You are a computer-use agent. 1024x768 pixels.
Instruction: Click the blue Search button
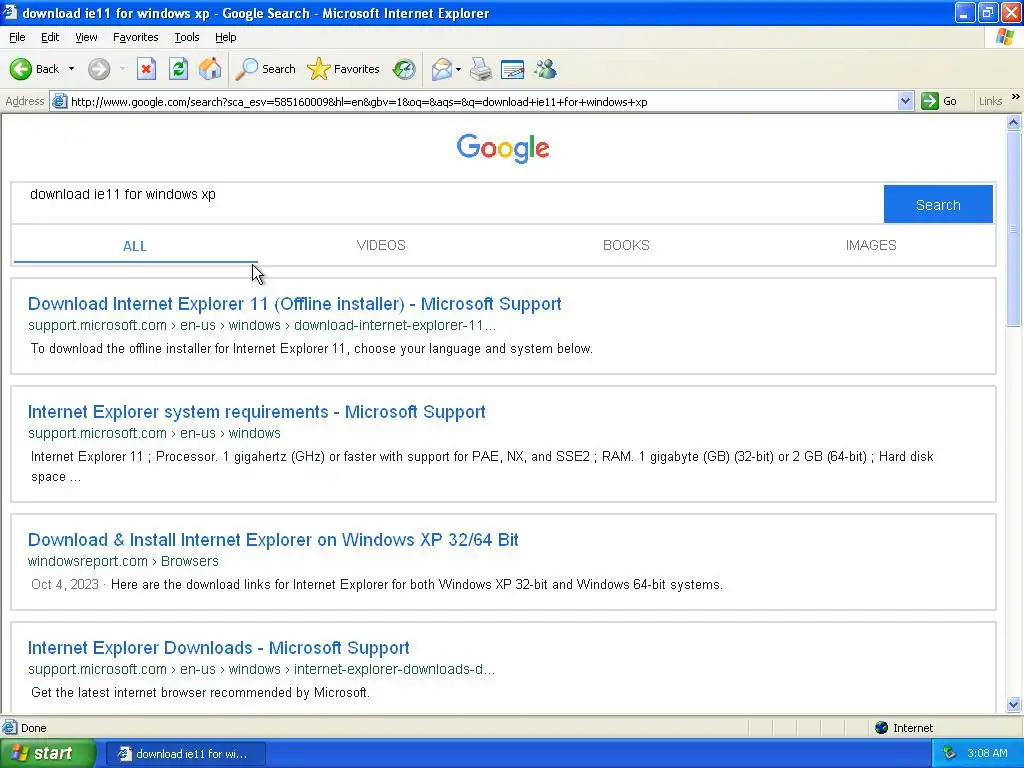[x=938, y=204]
